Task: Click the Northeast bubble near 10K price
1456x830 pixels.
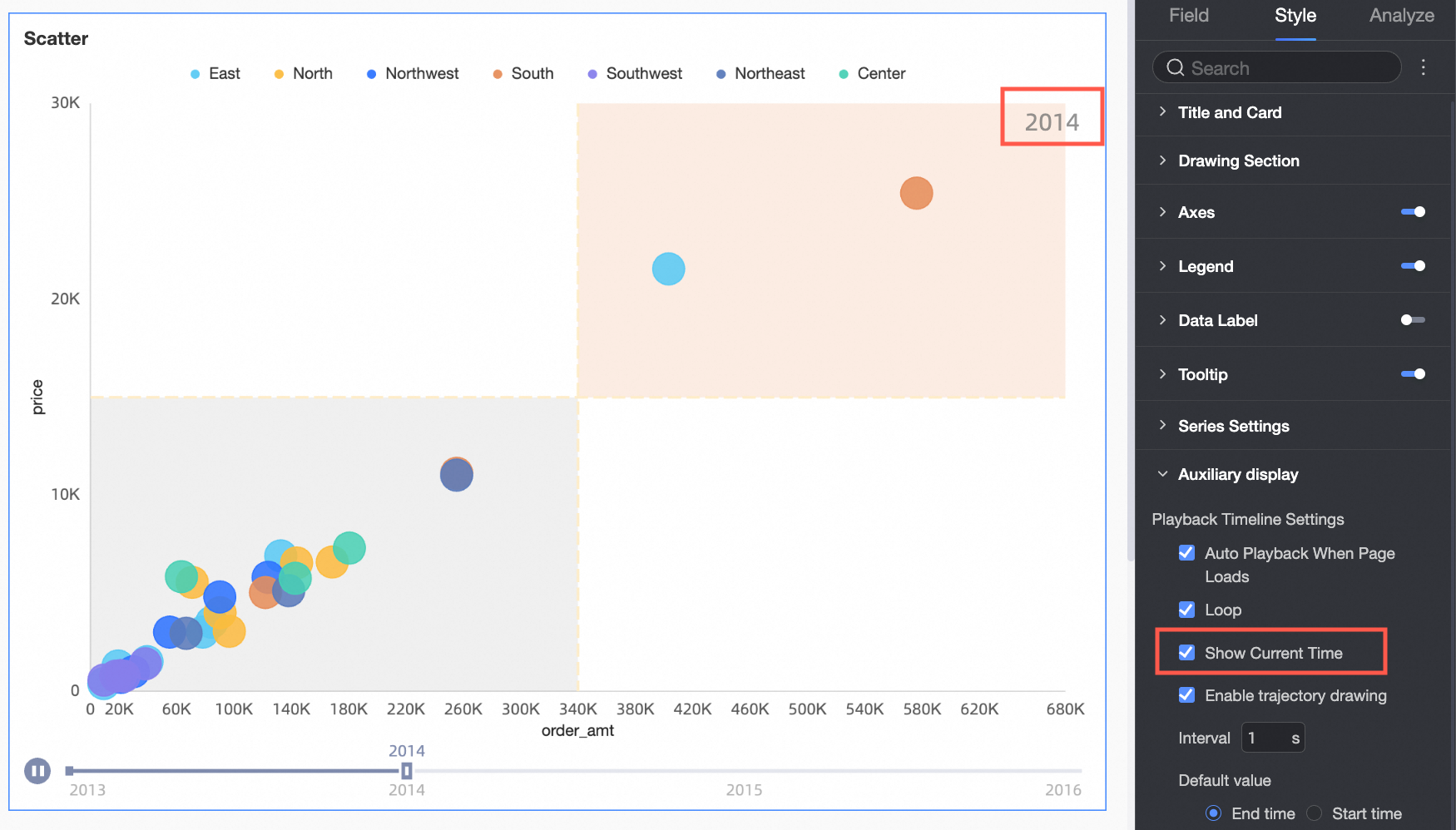Action: (456, 475)
